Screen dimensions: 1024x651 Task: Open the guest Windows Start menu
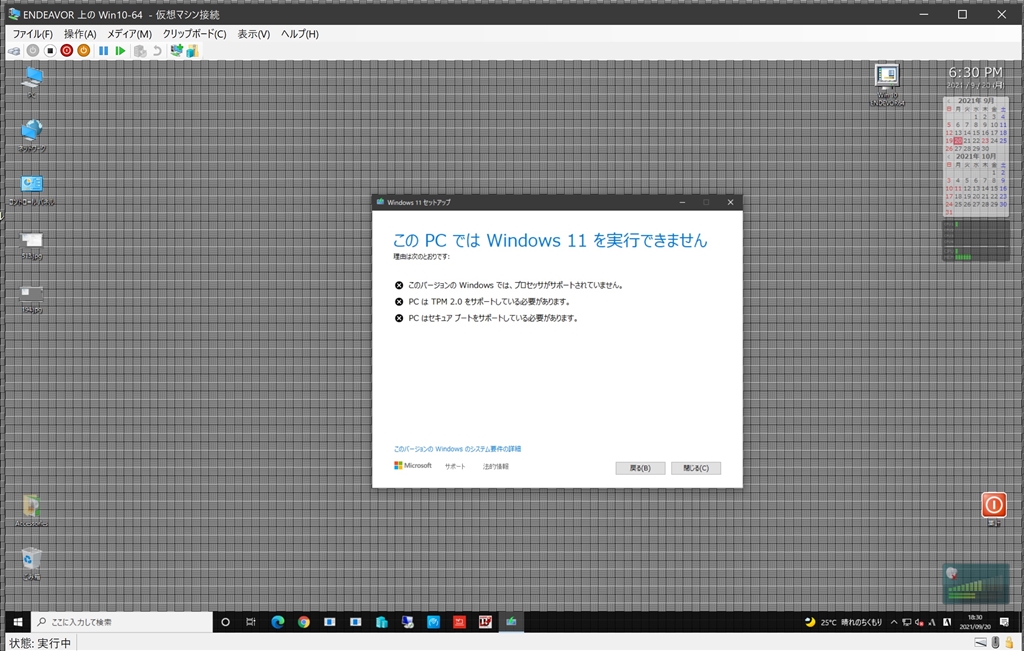pyautogui.click(x=18, y=622)
